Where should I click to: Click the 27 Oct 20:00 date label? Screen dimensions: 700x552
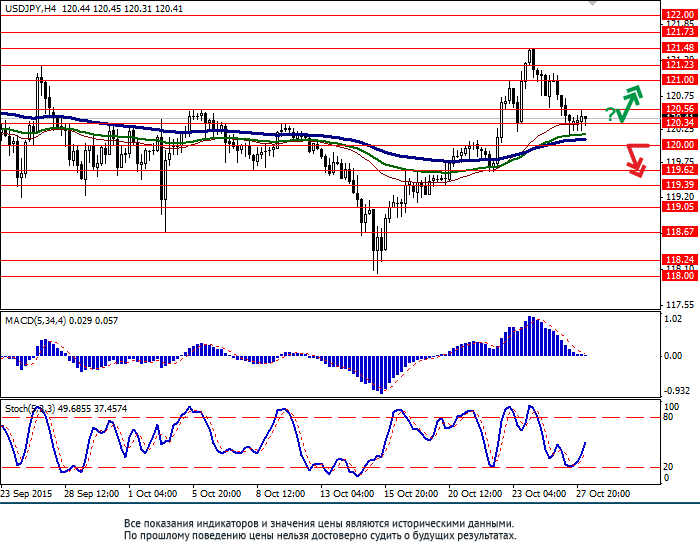tap(603, 494)
